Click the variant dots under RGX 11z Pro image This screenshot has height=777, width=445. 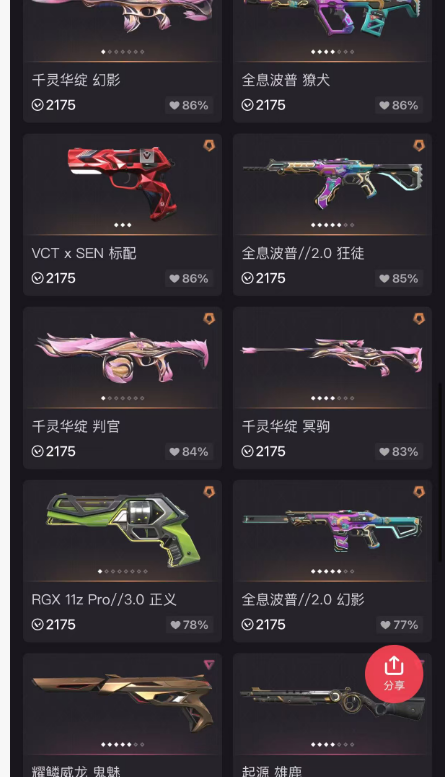point(122,571)
